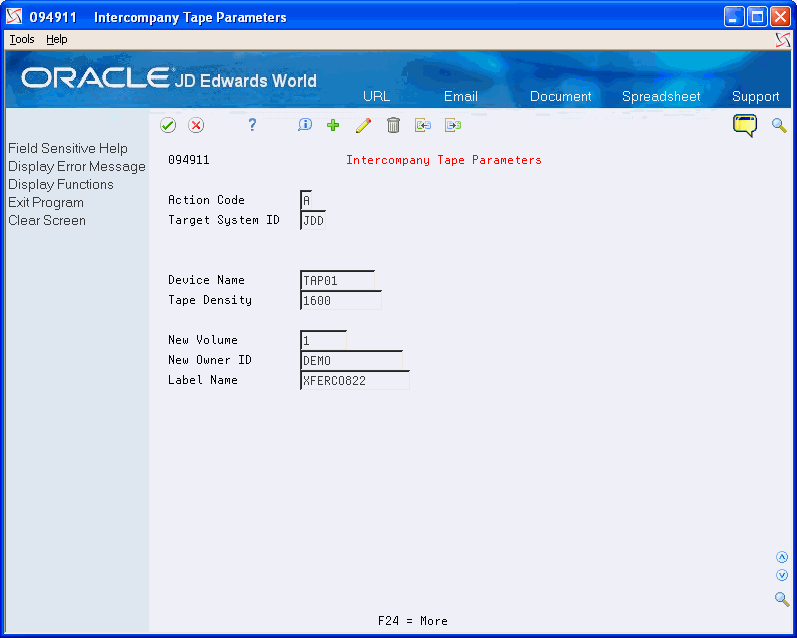Select Exit Program in the sidebar
This screenshot has height=638, width=797.
point(46,202)
